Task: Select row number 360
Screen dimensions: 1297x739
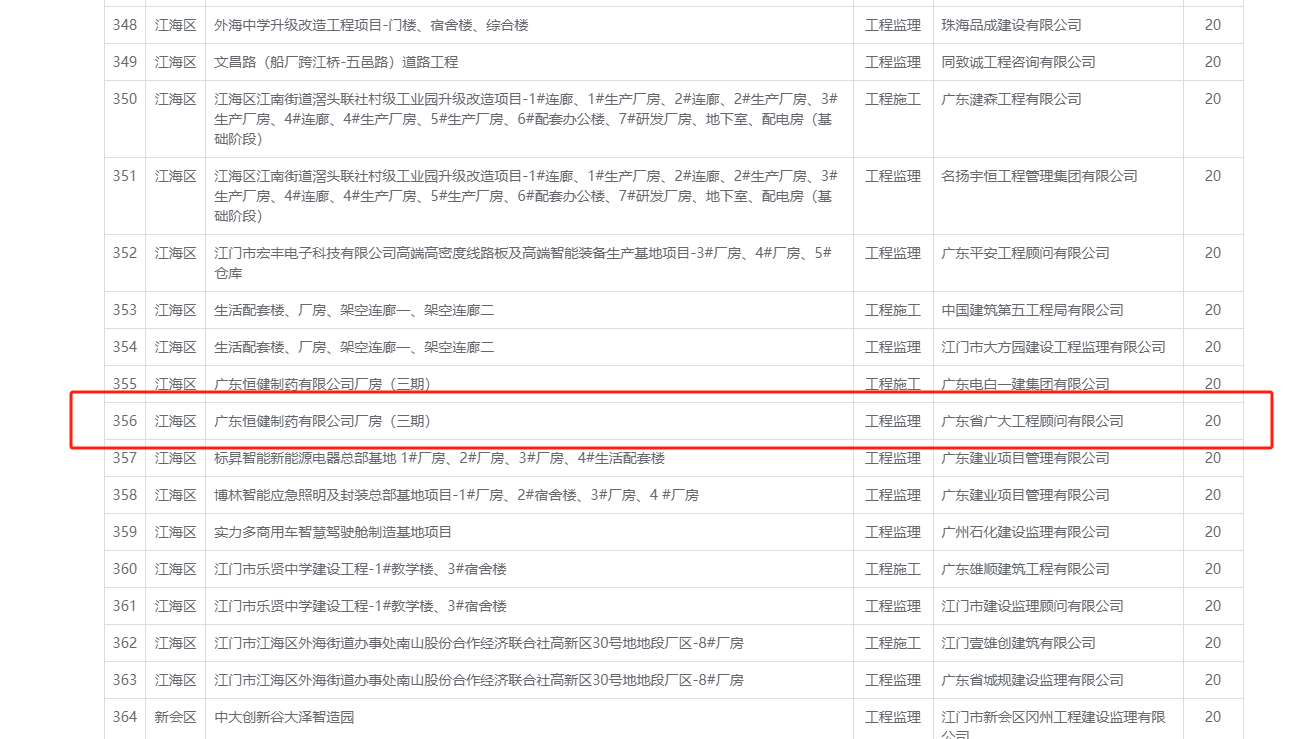Action: [x=125, y=569]
